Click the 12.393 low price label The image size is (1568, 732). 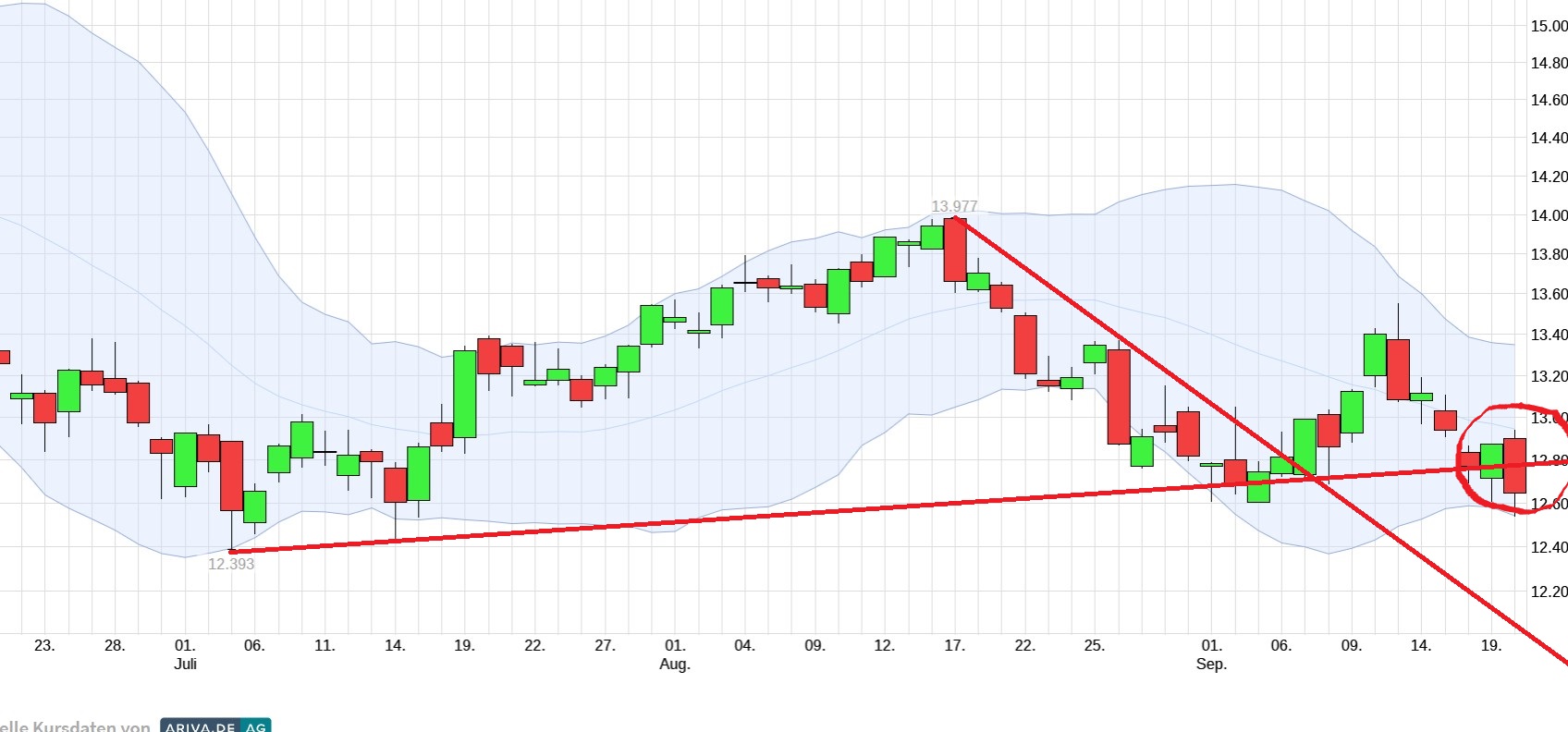[x=230, y=564]
